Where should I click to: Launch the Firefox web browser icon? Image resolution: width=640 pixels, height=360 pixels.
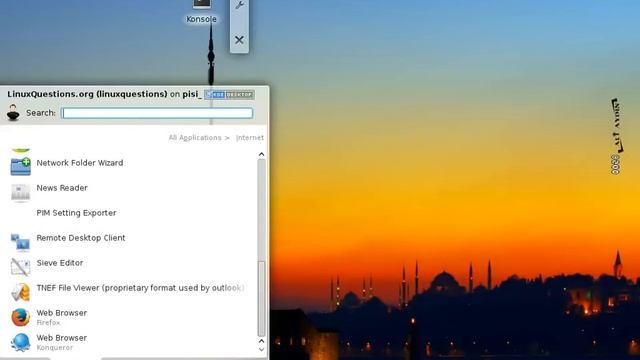(x=20, y=317)
